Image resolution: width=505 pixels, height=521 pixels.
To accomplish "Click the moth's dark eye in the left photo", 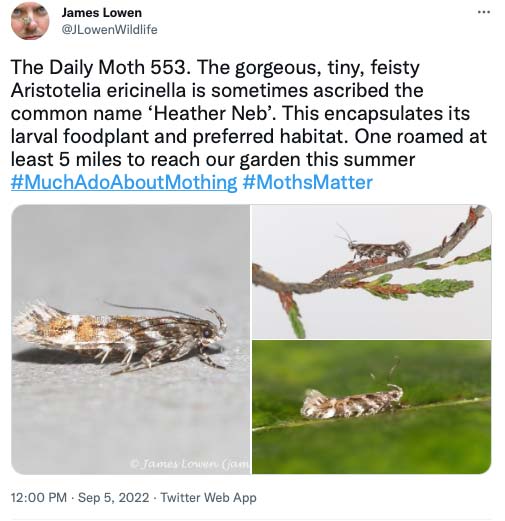I will (208, 333).
